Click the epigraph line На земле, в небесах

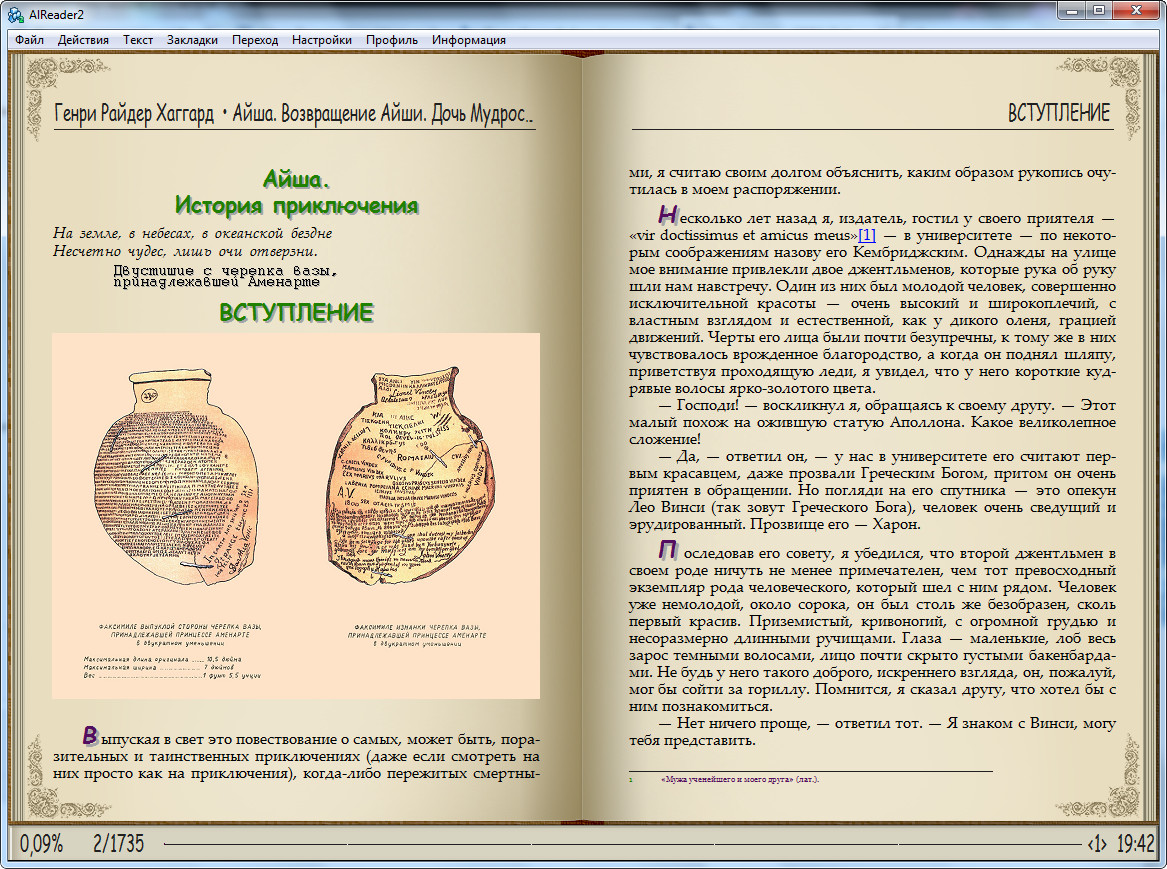click(193, 234)
